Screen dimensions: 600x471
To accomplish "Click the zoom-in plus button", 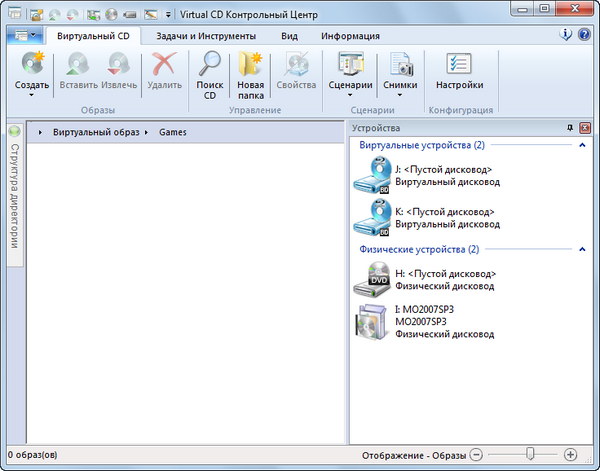I will pos(570,454).
